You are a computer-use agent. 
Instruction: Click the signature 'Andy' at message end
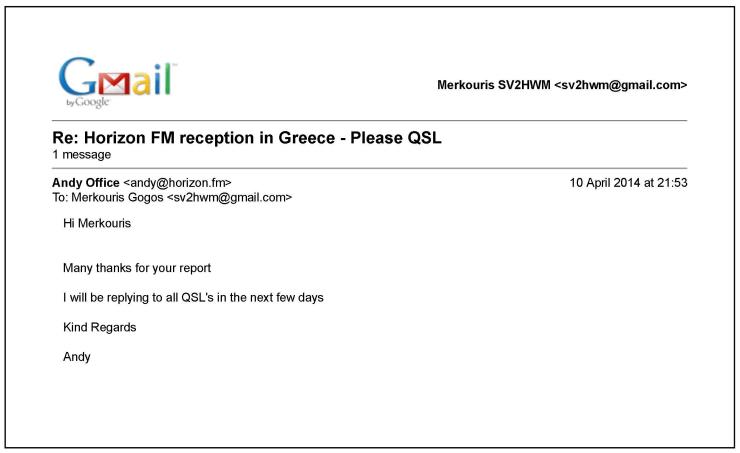(x=76, y=357)
